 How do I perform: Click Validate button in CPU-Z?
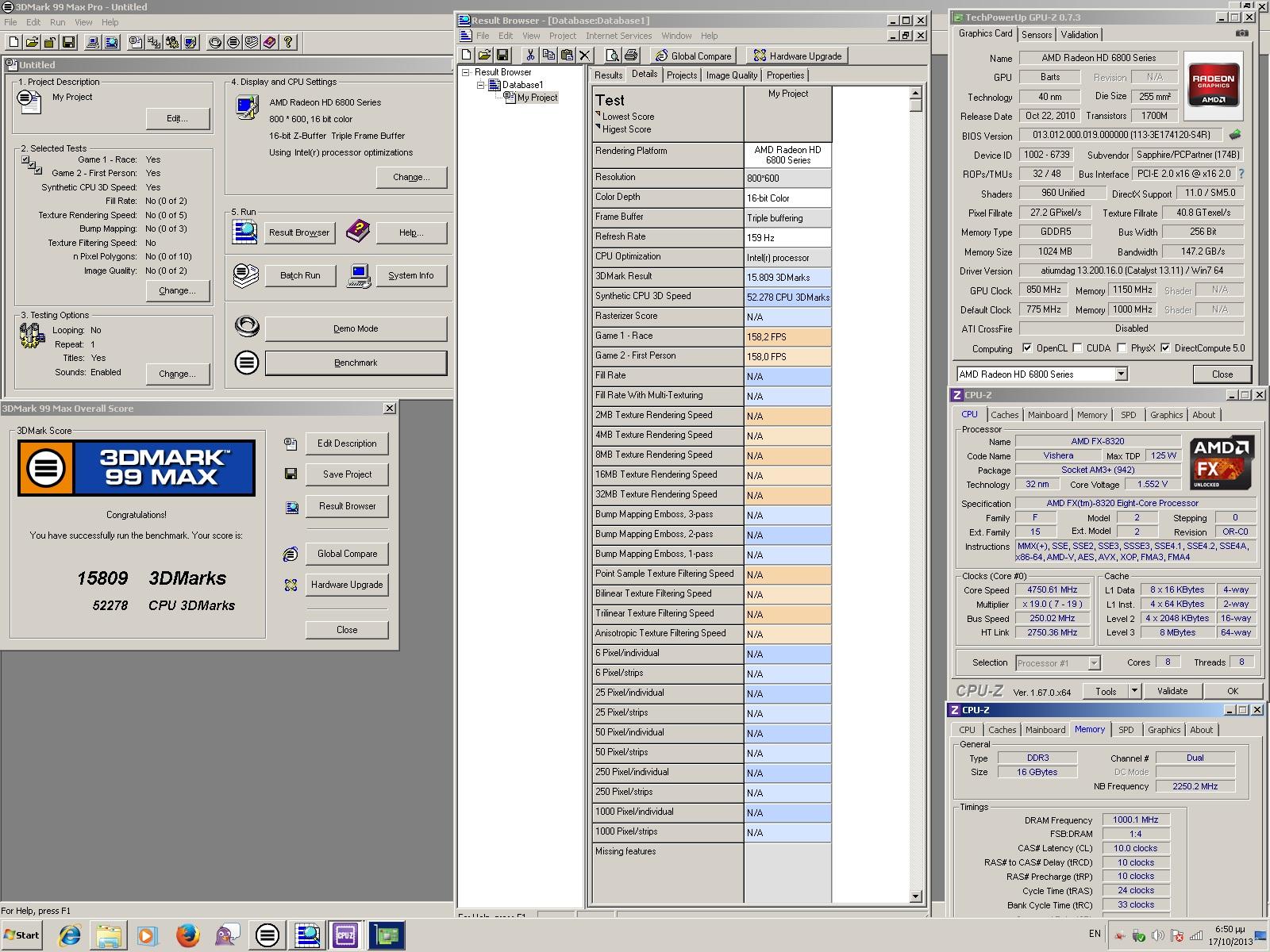[1172, 691]
